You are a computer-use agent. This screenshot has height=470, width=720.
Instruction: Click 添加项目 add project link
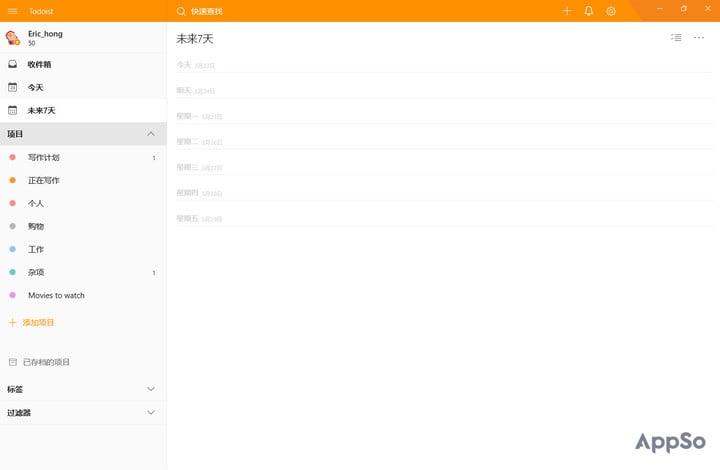[38, 322]
